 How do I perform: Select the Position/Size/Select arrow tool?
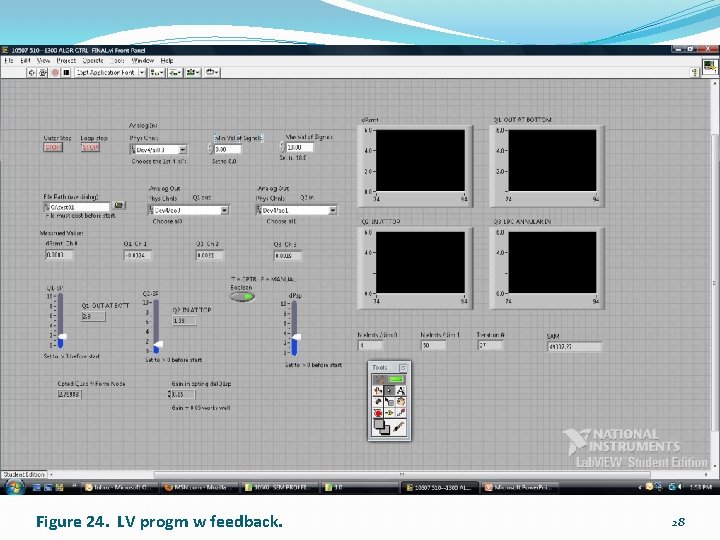(x=389, y=391)
